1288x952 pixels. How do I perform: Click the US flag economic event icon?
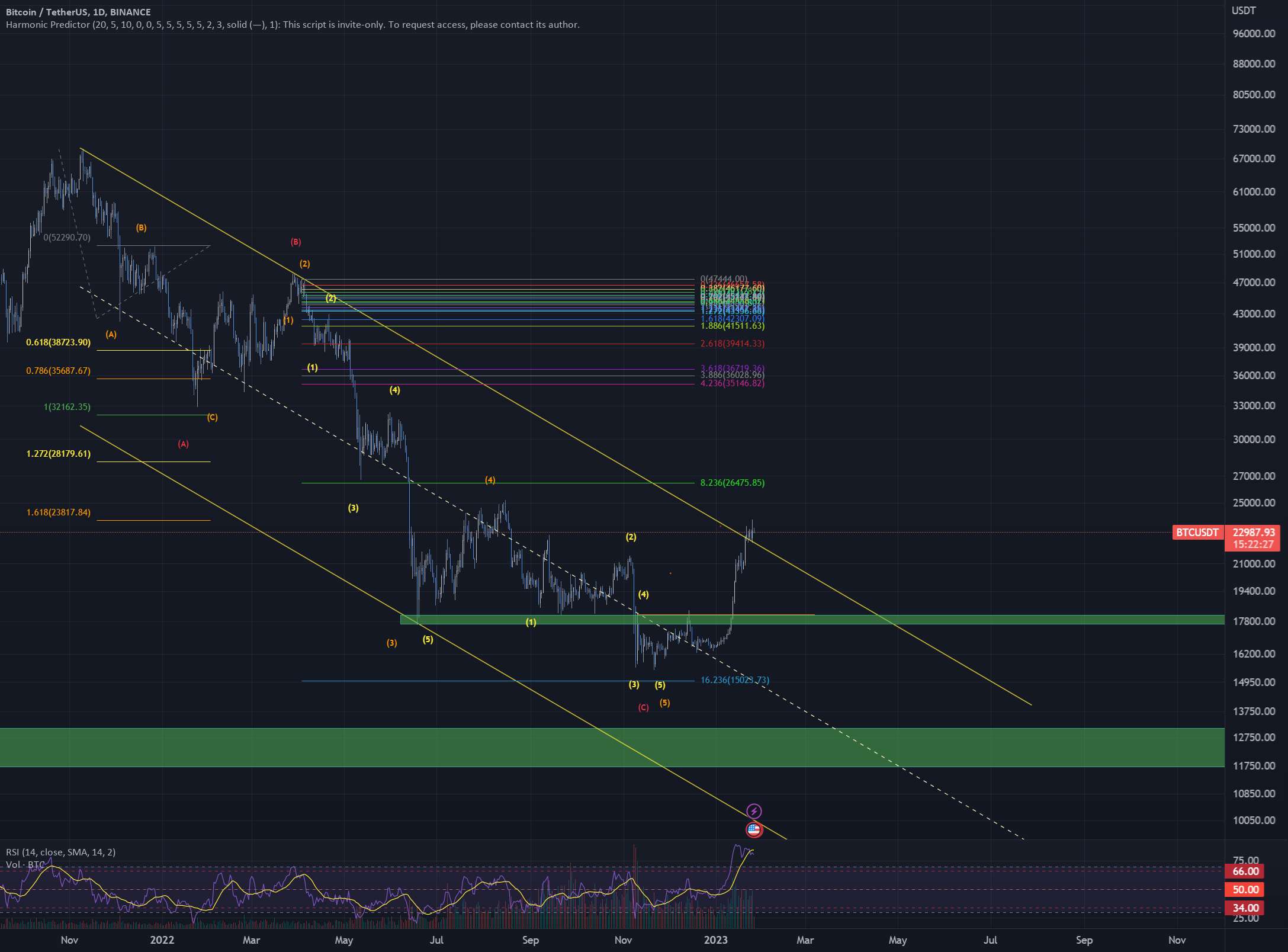754,830
